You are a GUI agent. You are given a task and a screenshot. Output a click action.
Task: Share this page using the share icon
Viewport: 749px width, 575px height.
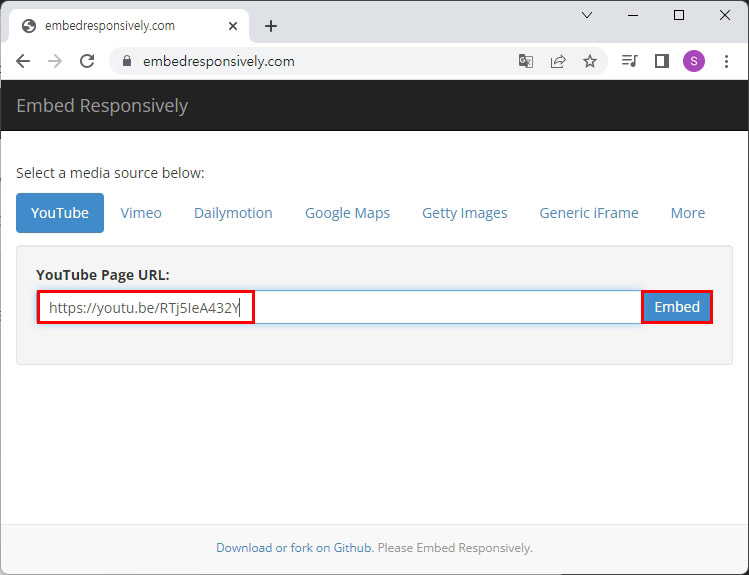pyautogui.click(x=558, y=61)
